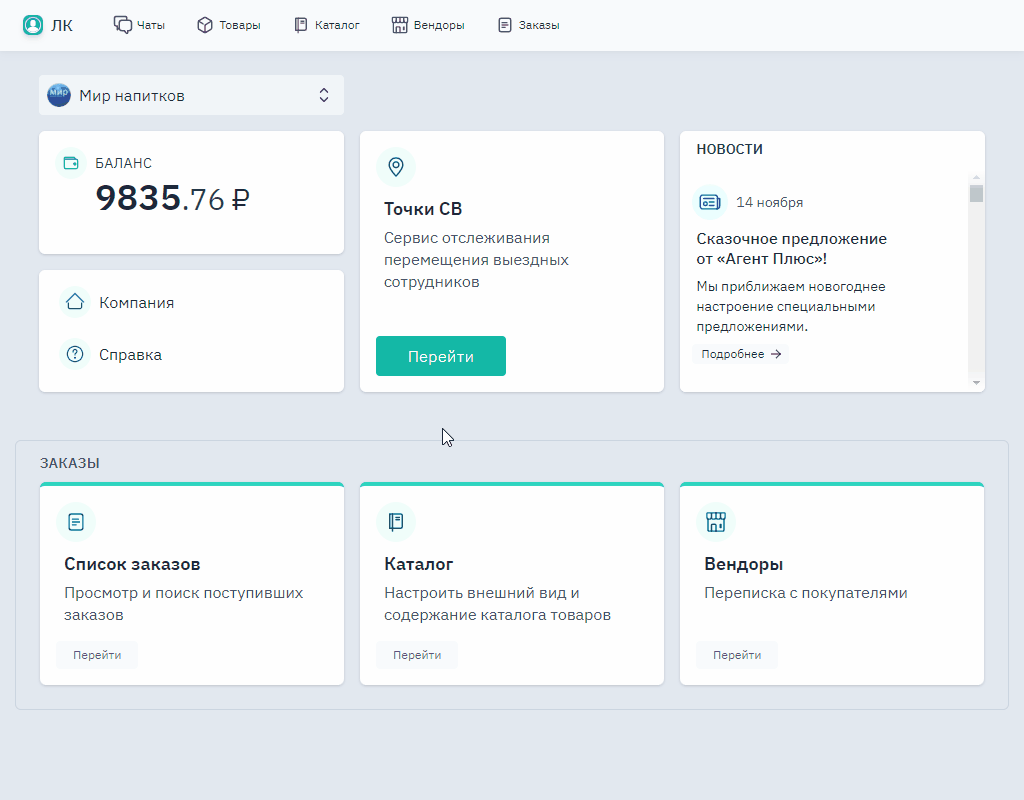Image resolution: width=1024 pixels, height=800 pixels.
Task: Open the Чаты chat icon in top navigation
Action: click(122, 25)
